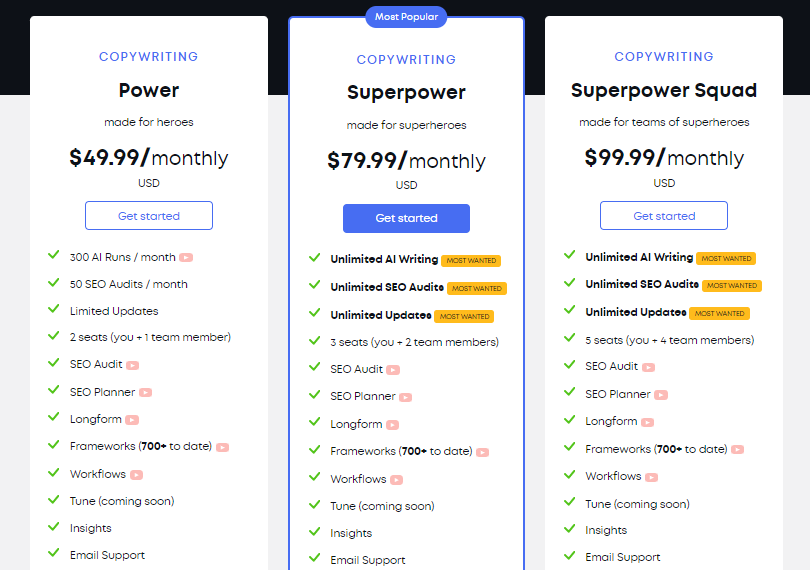The width and height of the screenshot is (810, 570).
Task: Open Frameworks video icon in Power plan
Action: (x=223, y=447)
